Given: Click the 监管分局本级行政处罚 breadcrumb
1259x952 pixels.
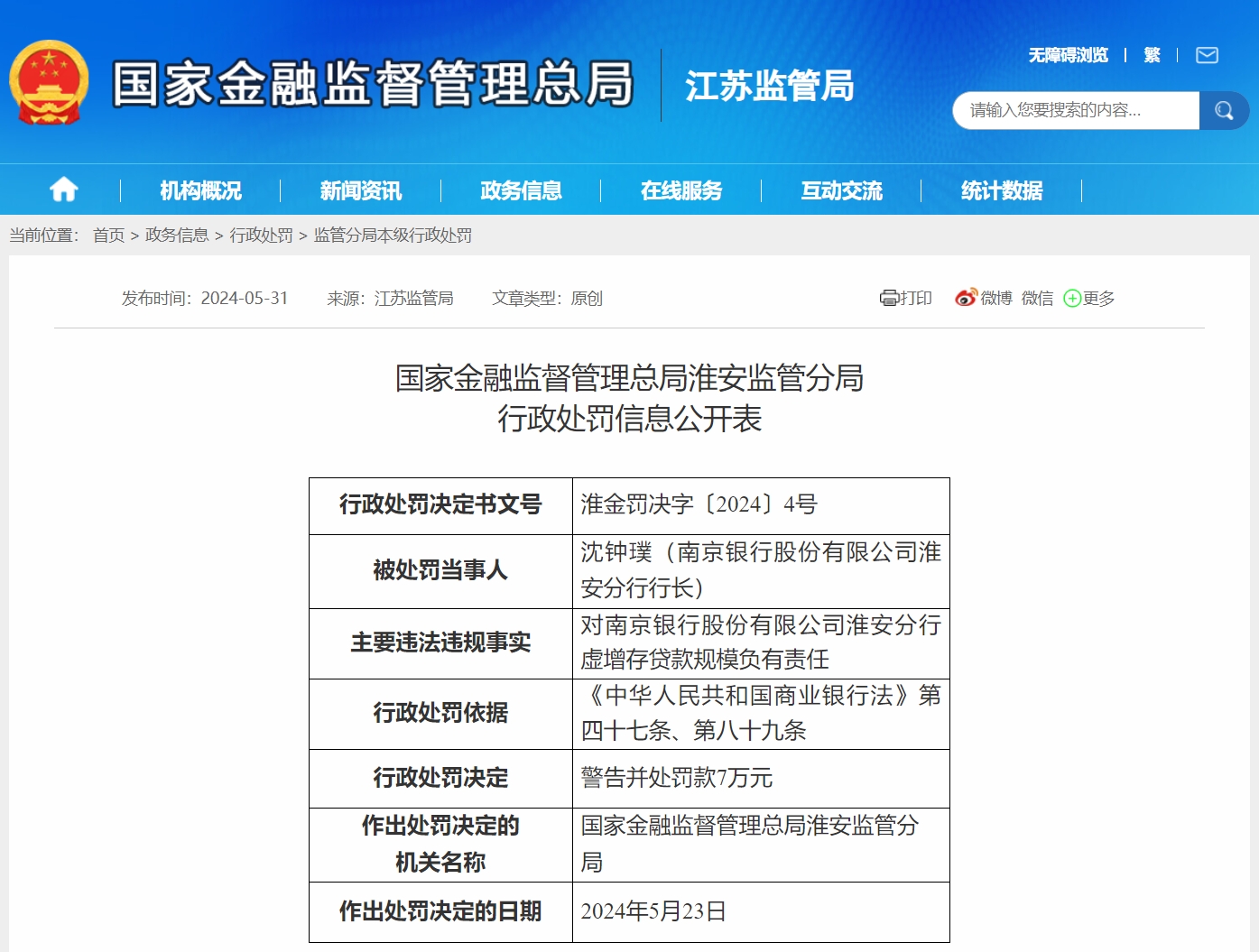Looking at the screenshot, I should (393, 236).
